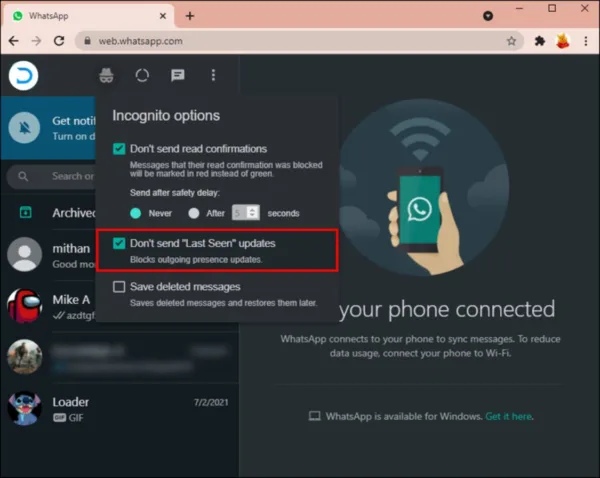Click the Send after safety delay label
The height and width of the screenshot is (478, 600).
point(174,193)
